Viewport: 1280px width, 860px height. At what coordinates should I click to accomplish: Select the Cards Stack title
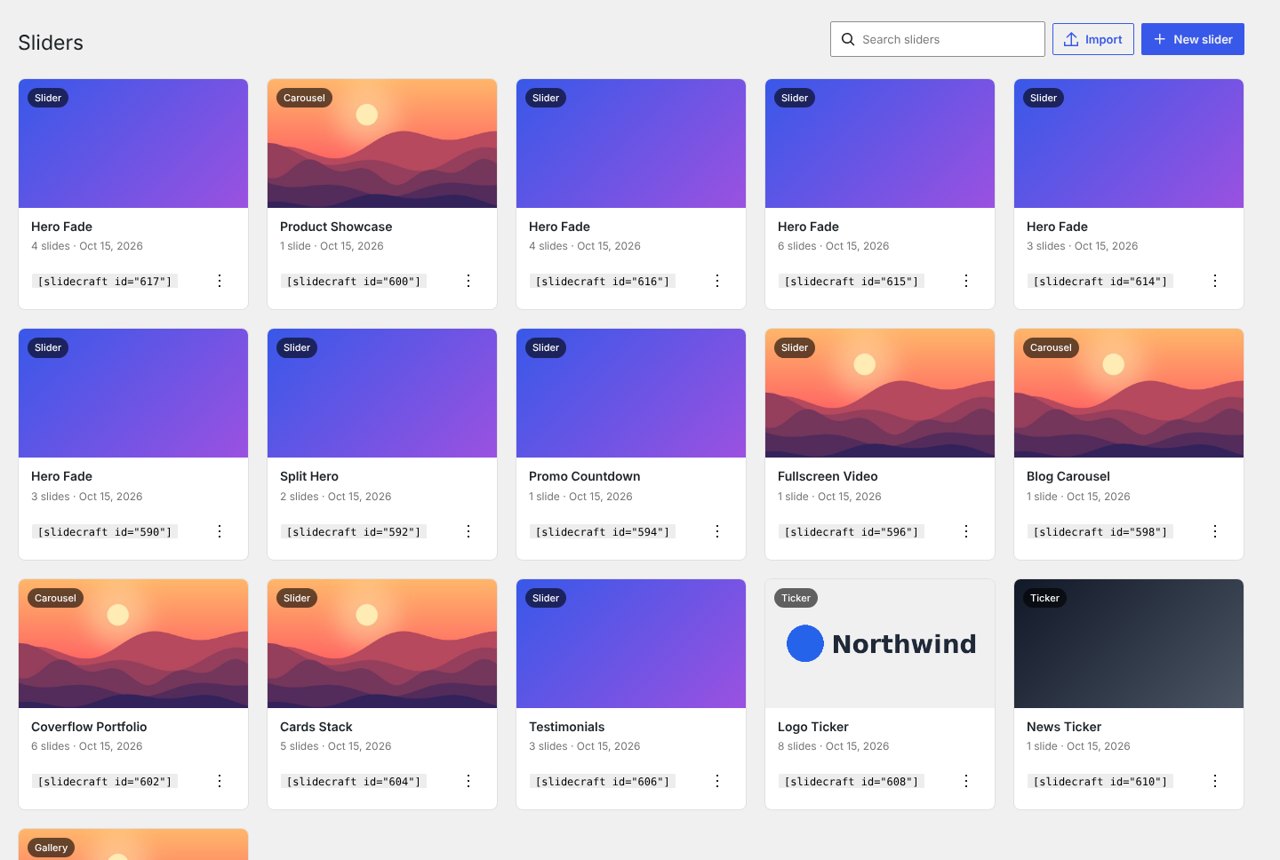point(316,726)
